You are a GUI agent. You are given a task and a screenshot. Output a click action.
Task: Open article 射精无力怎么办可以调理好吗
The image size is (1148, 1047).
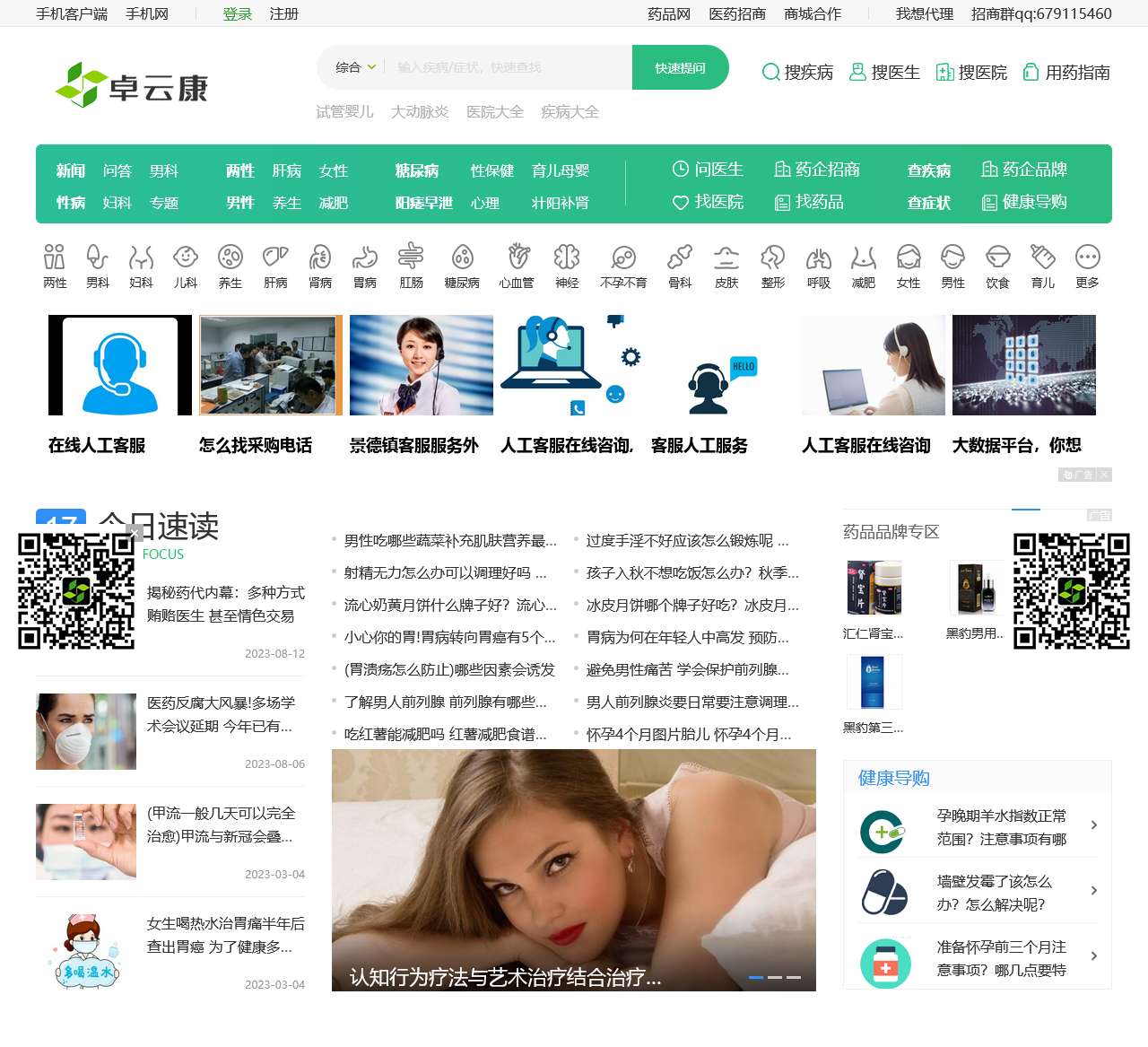(x=445, y=572)
